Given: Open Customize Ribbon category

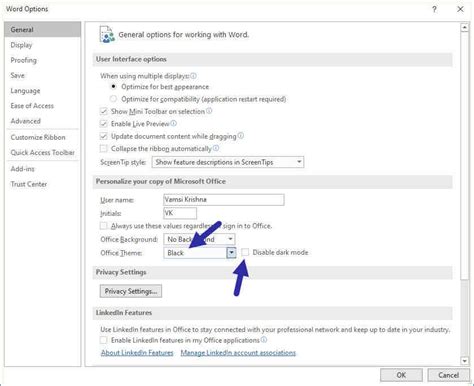Looking at the screenshot, I should [x=43, y=137].
